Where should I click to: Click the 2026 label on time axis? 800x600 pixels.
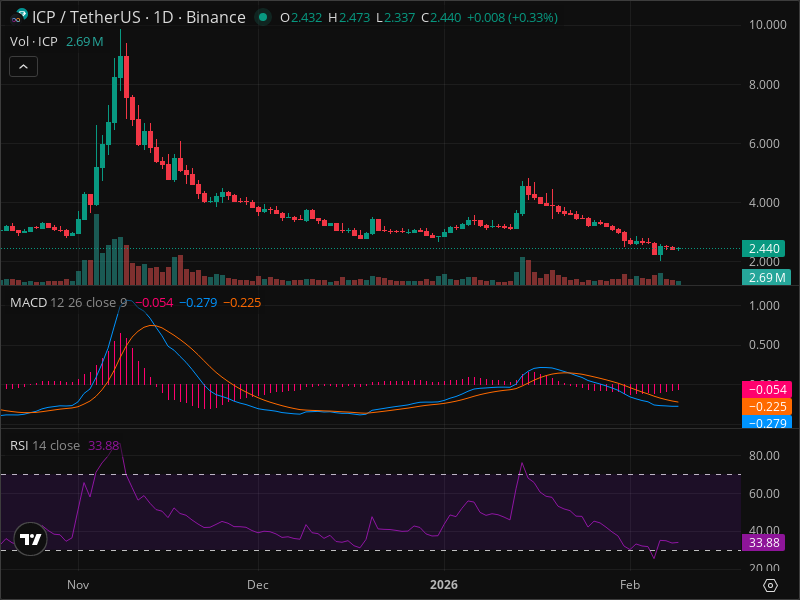(x=444, y=585)
